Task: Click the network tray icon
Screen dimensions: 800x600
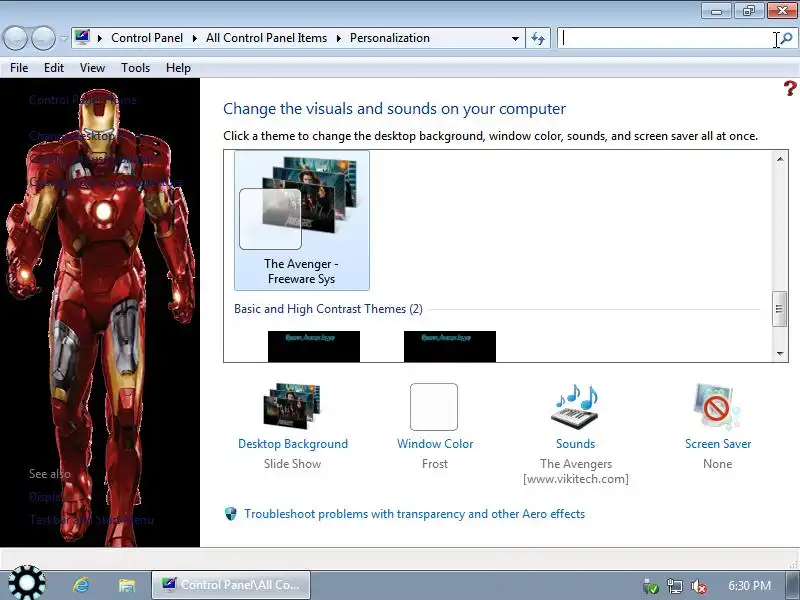Action: pyautogui.click(x=674, y=586)
